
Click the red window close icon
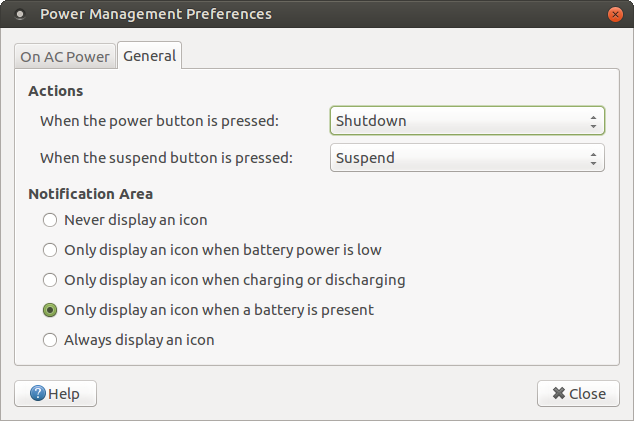coord(615,15)
